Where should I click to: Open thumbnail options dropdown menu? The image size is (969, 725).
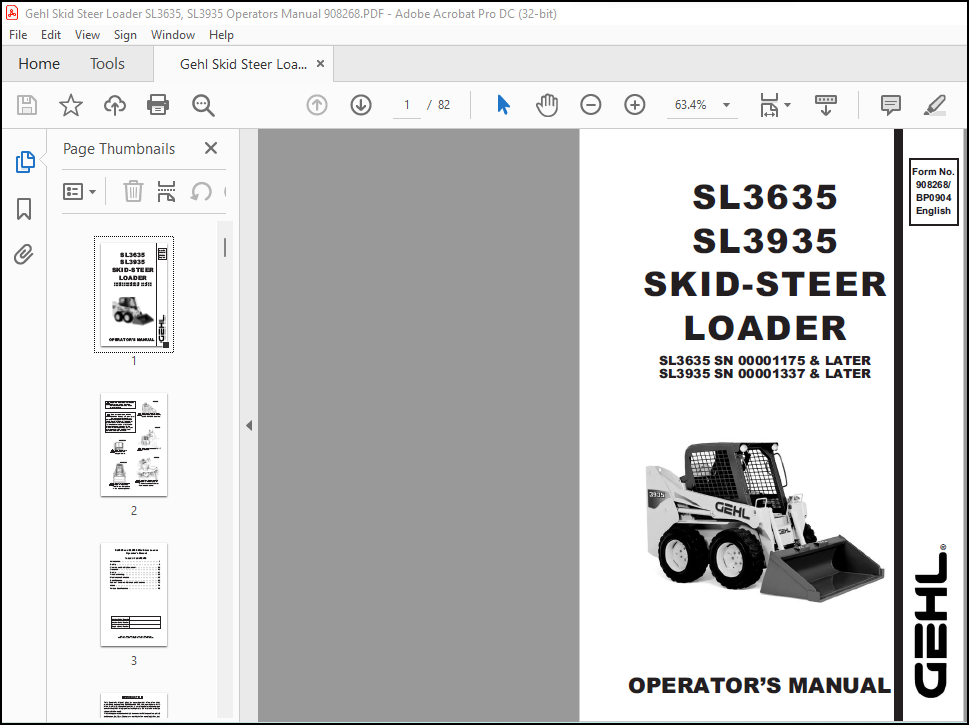79,192
